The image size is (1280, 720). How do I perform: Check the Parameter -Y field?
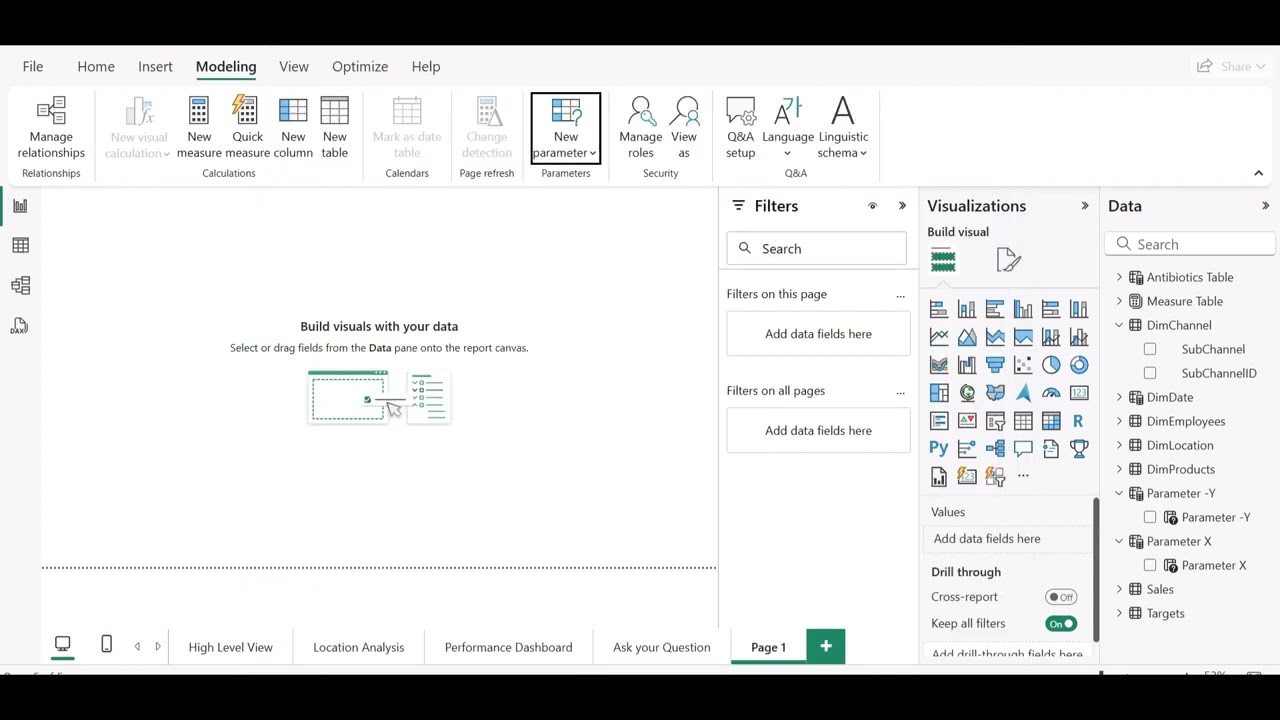click(1150, 517)
